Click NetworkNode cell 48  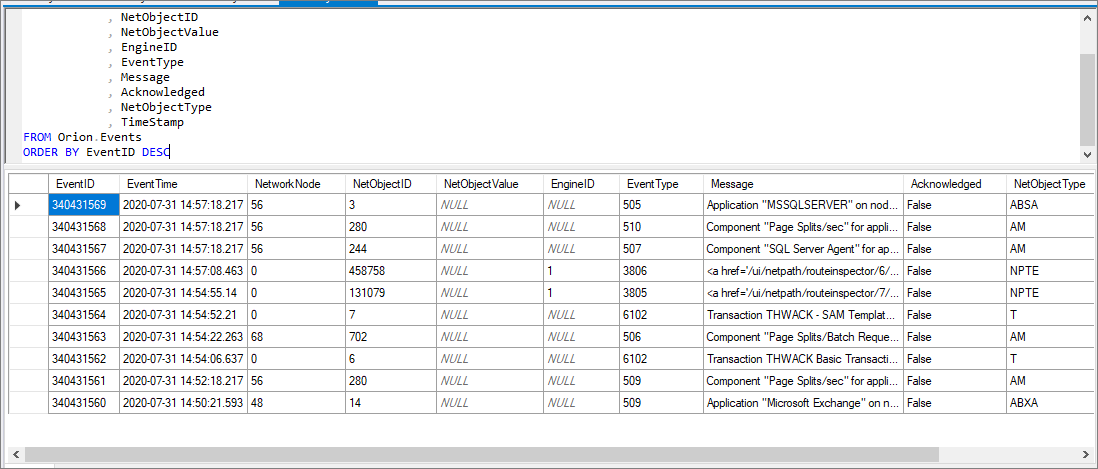[x=296, y=402]
